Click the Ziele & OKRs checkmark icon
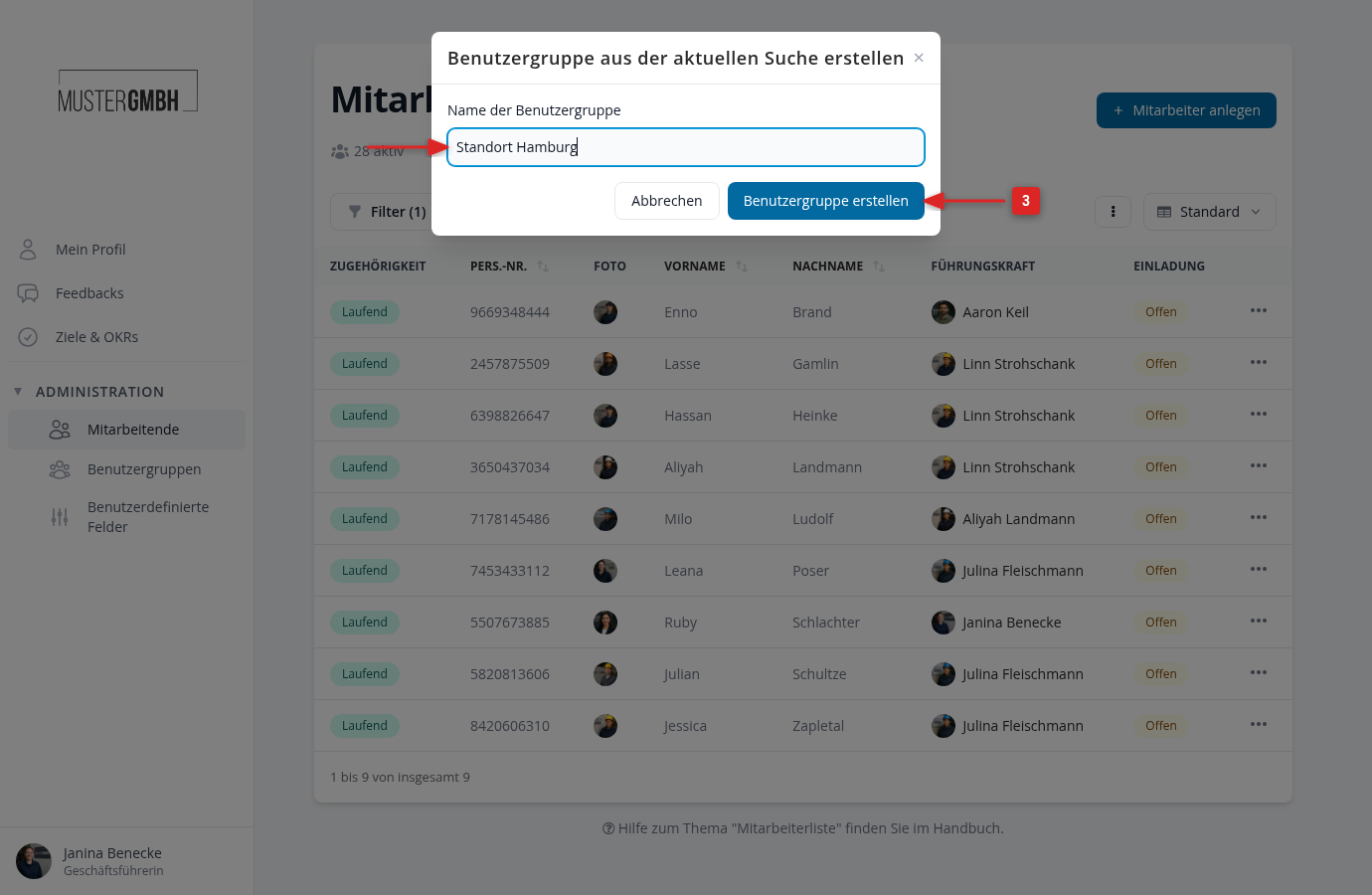 [x=28, y=337]
